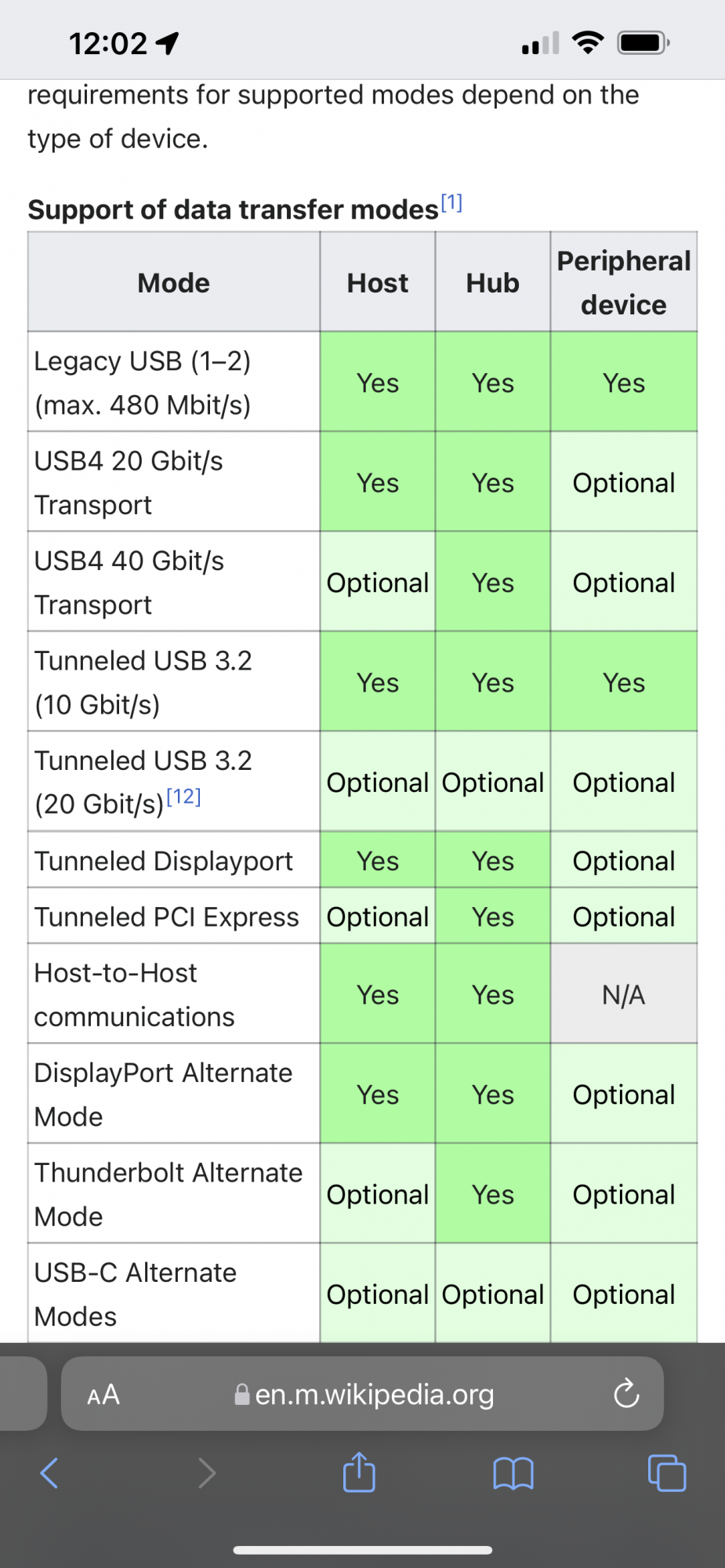Tap the Safari back arrow
This screenshot has width=725, height=1568.
(x=49, y=1473)
